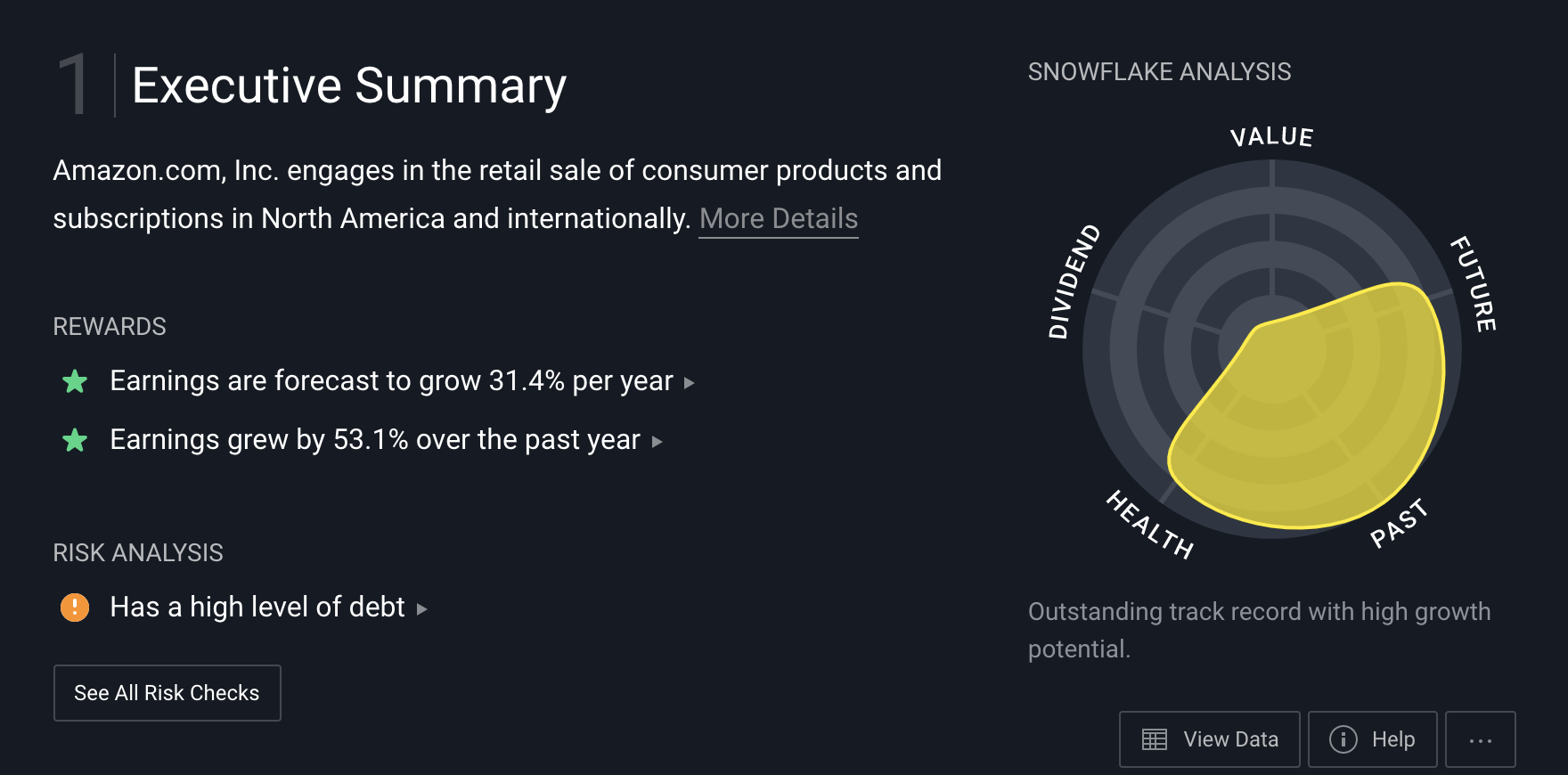Select the HEALTH axis label on snowflake
1568x775 pixels.
[x=1150, y=525]
